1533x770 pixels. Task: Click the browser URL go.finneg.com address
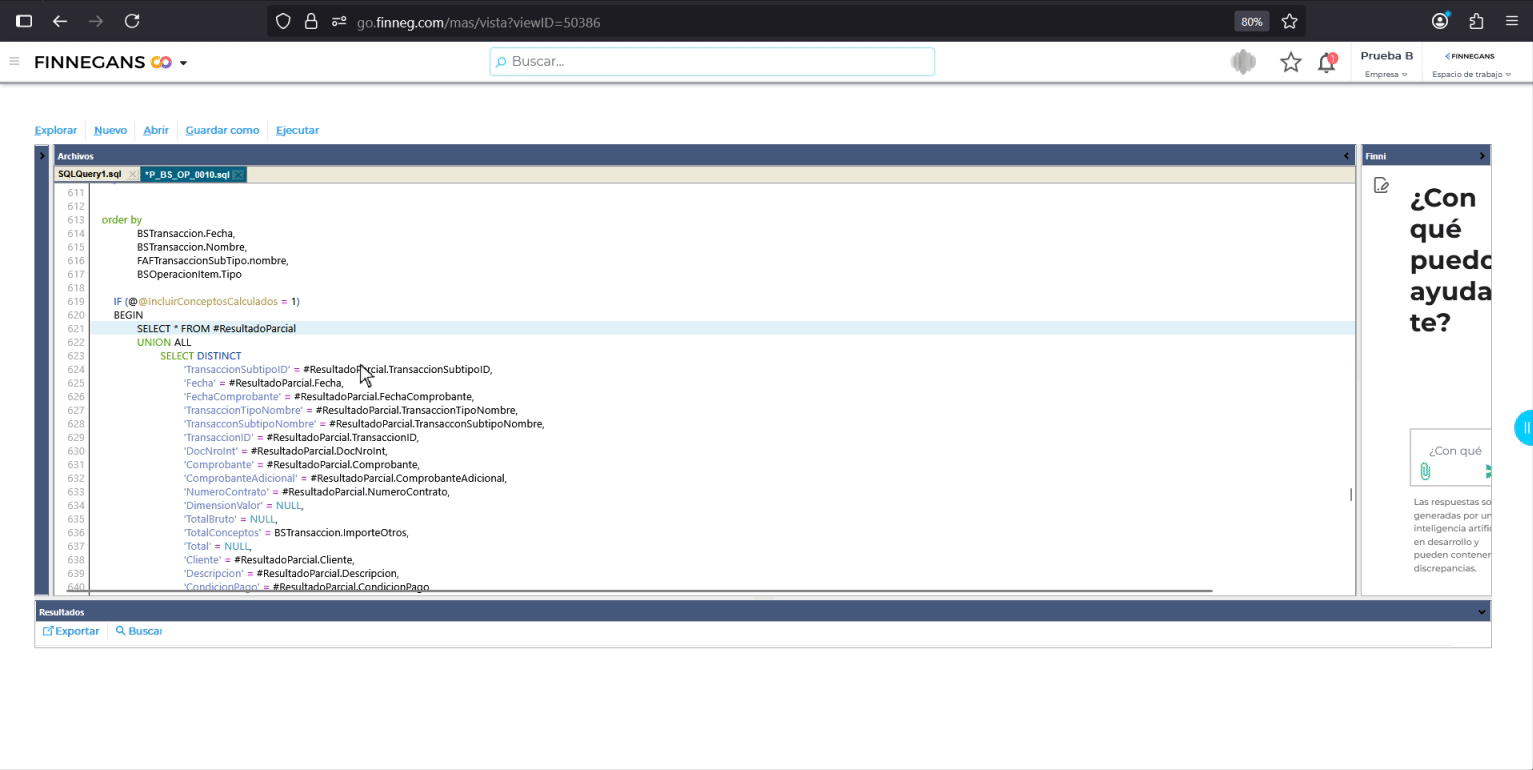478,22
